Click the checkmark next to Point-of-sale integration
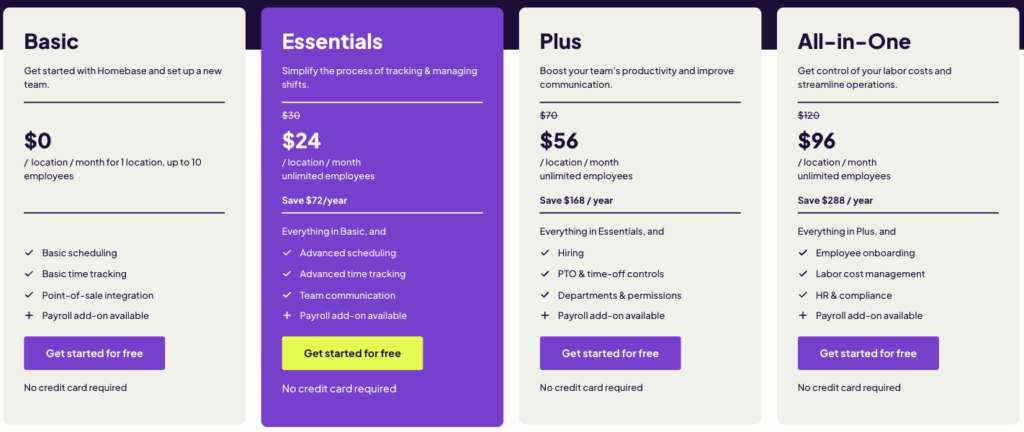 point(28,295)
